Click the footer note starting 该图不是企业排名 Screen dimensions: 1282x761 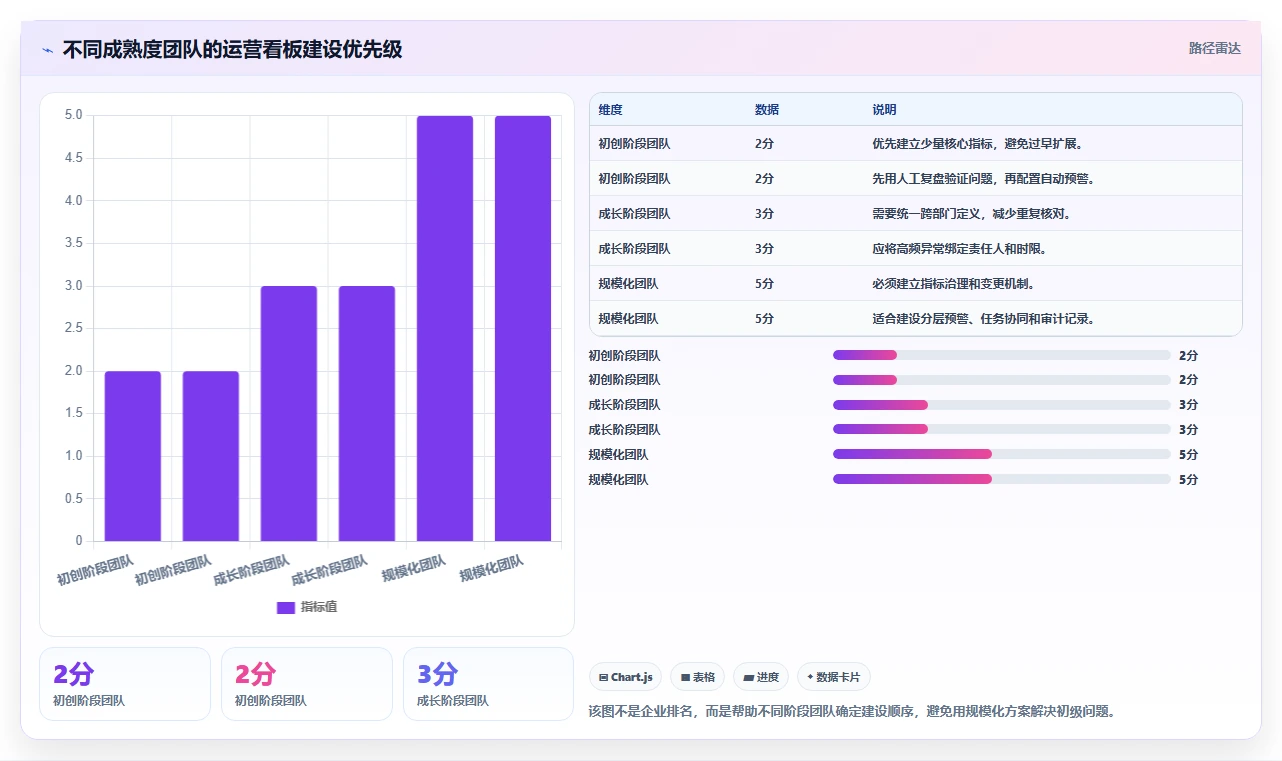point(852,711)
